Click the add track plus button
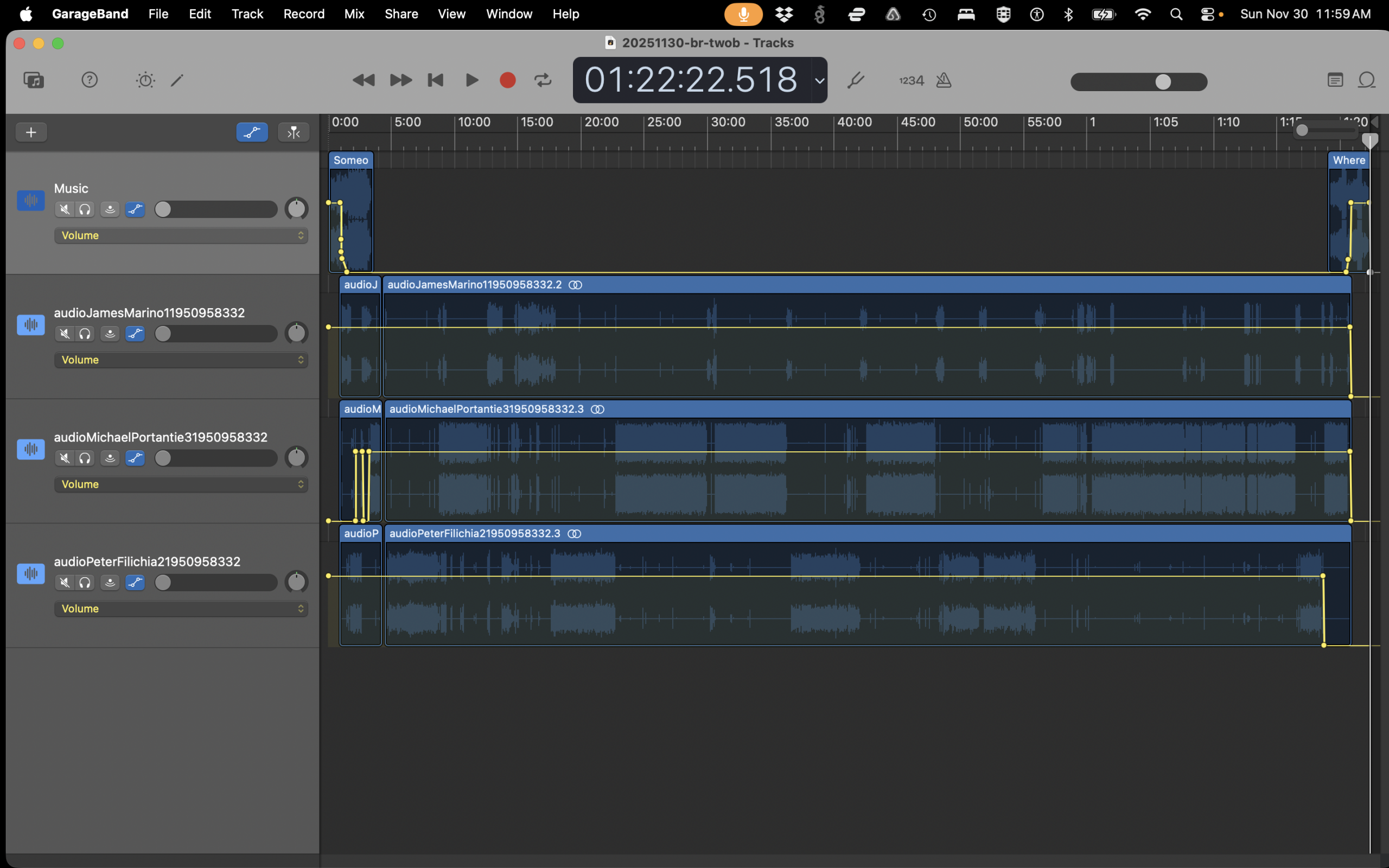Viewport: 1389px width, 868px height. pyautogui.click(x=31, y=132)
